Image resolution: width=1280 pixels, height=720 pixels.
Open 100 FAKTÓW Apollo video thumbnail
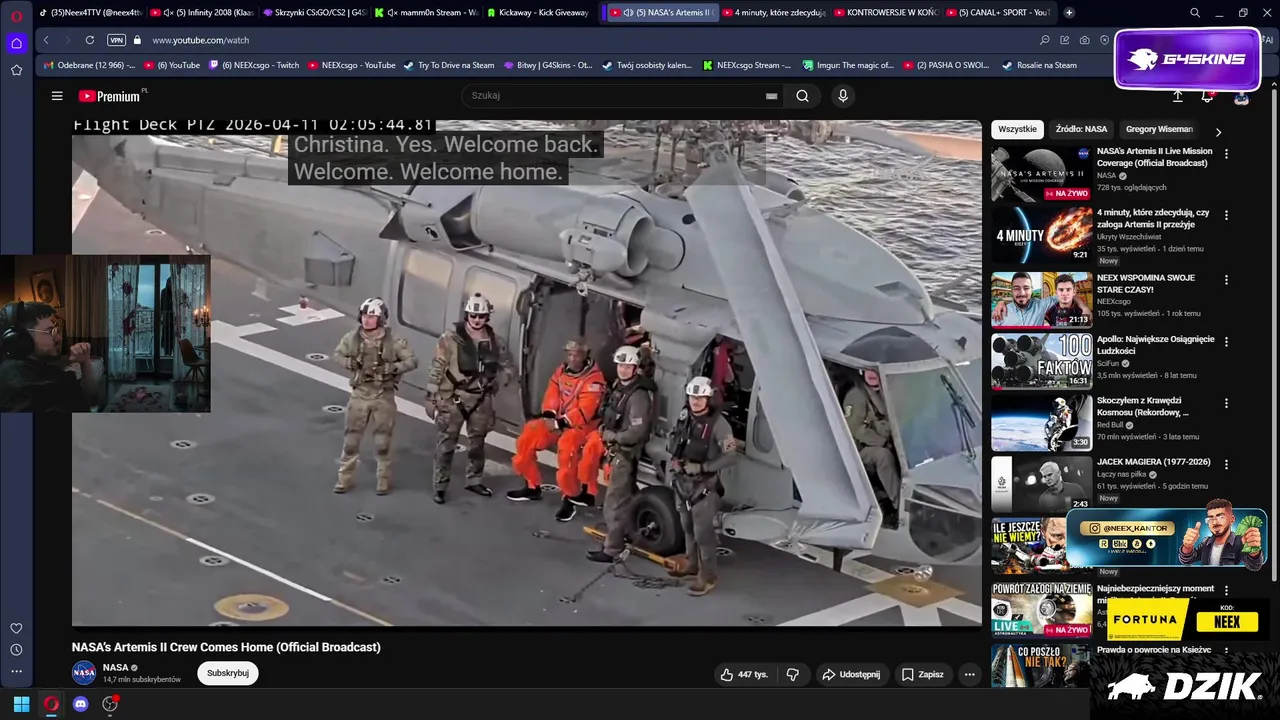[x=1041, y=360]
